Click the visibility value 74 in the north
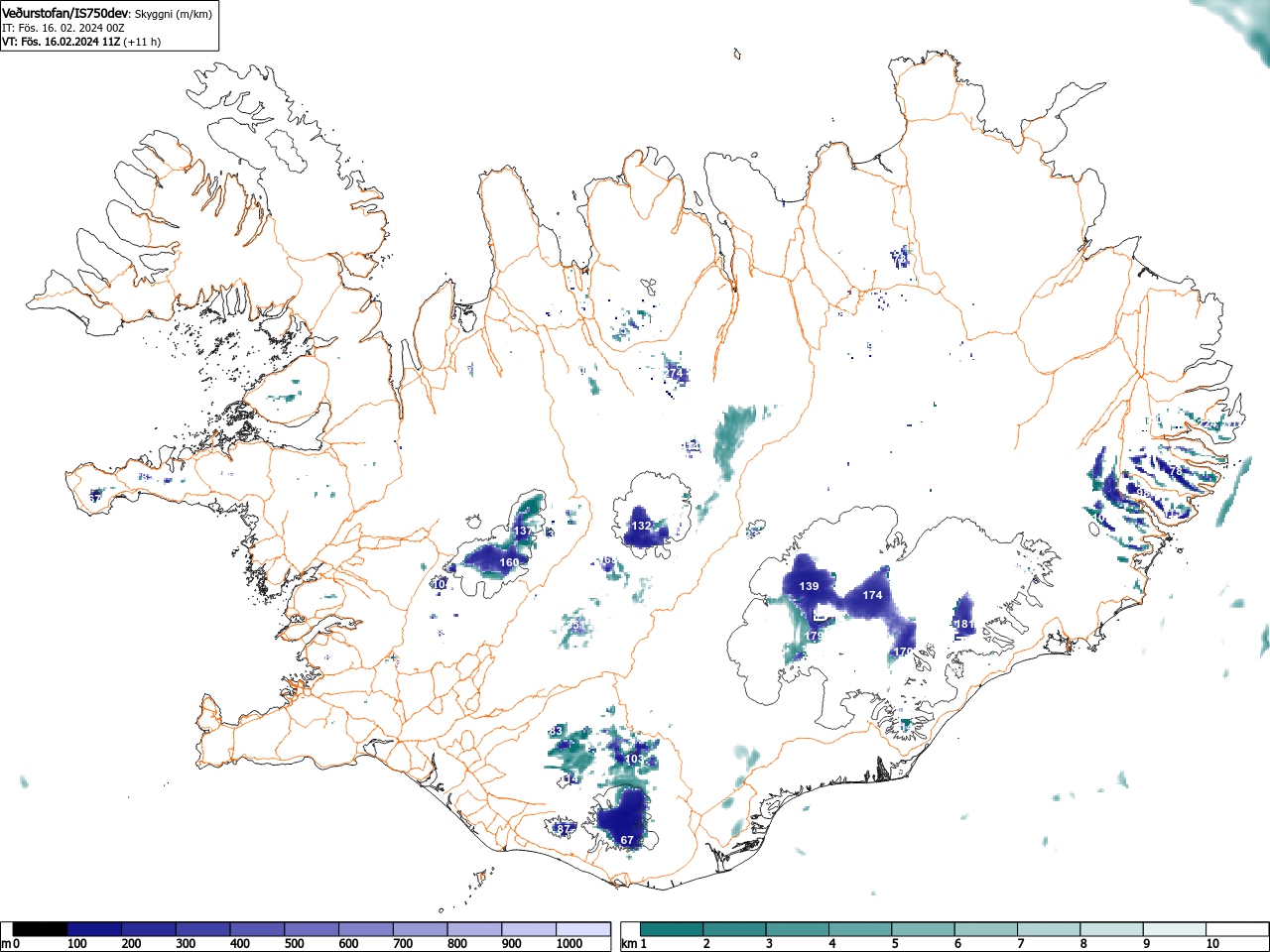1270x952 pixels. point(677,373)
